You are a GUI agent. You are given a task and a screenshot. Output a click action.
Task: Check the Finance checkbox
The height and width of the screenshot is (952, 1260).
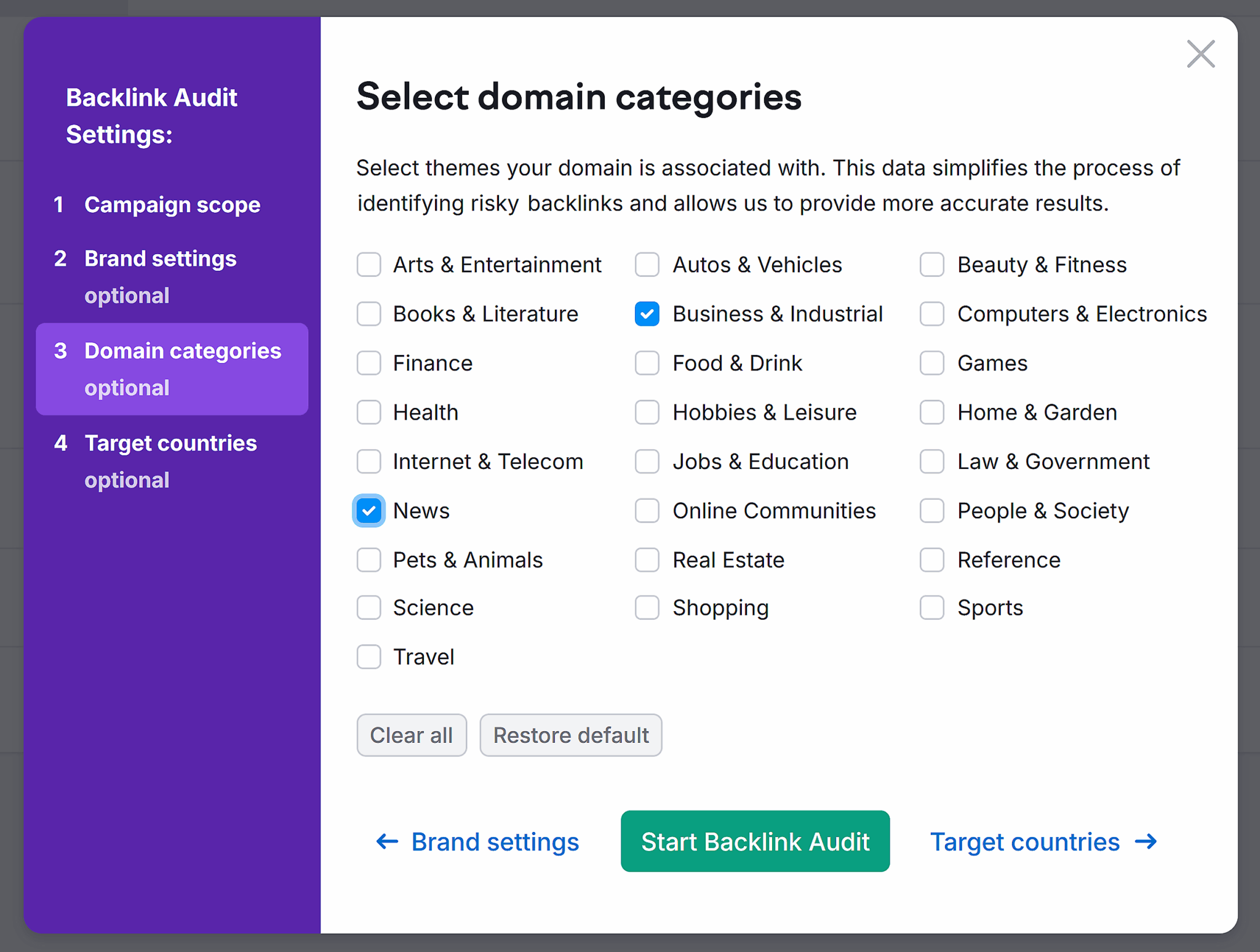369,363
